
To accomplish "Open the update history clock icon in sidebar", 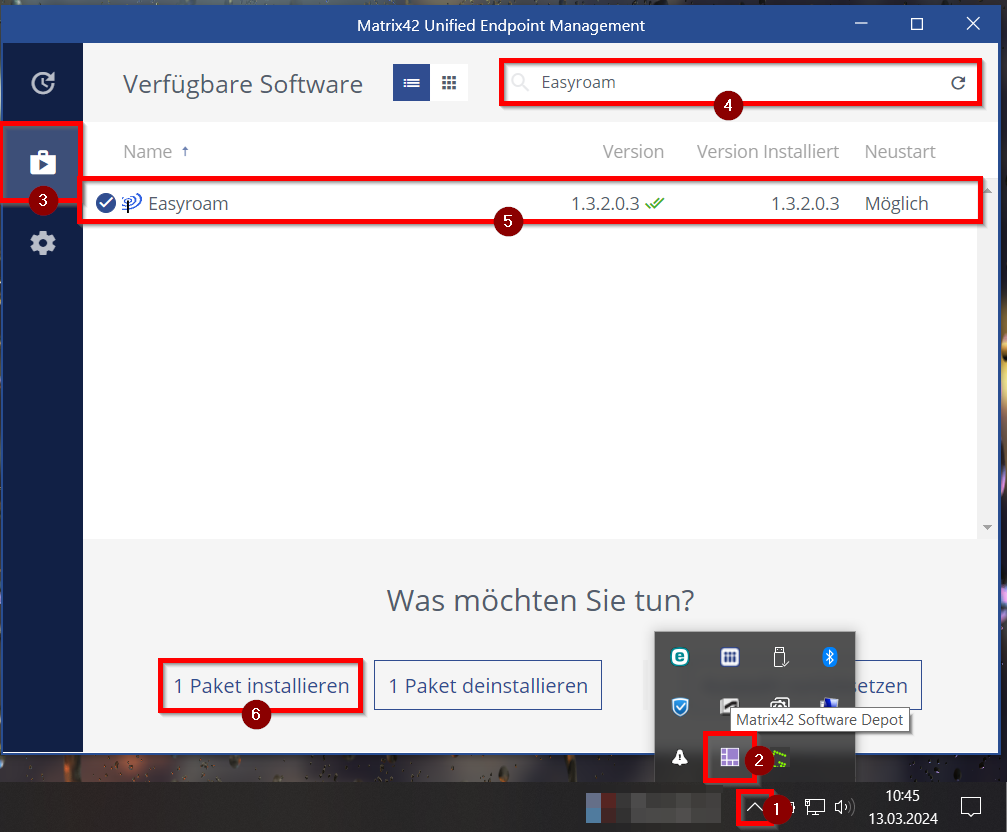I will [x=43, y=83].
